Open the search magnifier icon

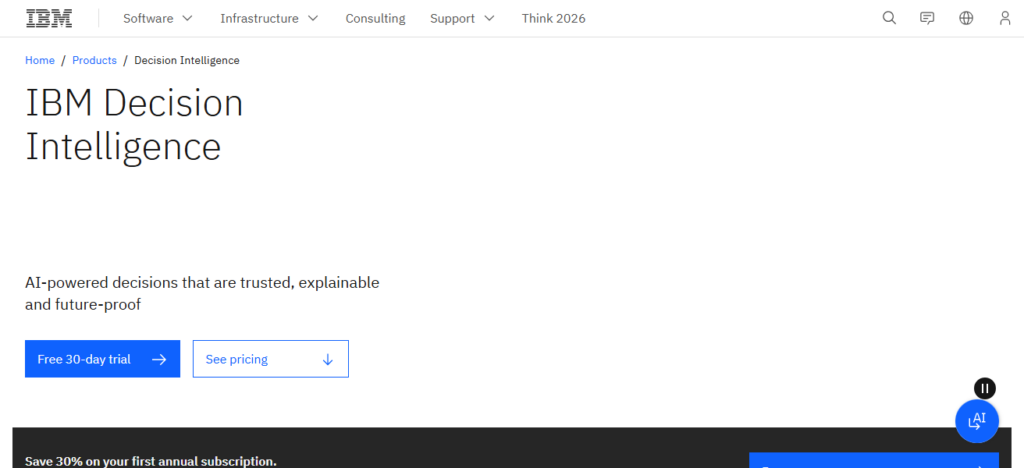pyautogui.click(x=889, y=18)
